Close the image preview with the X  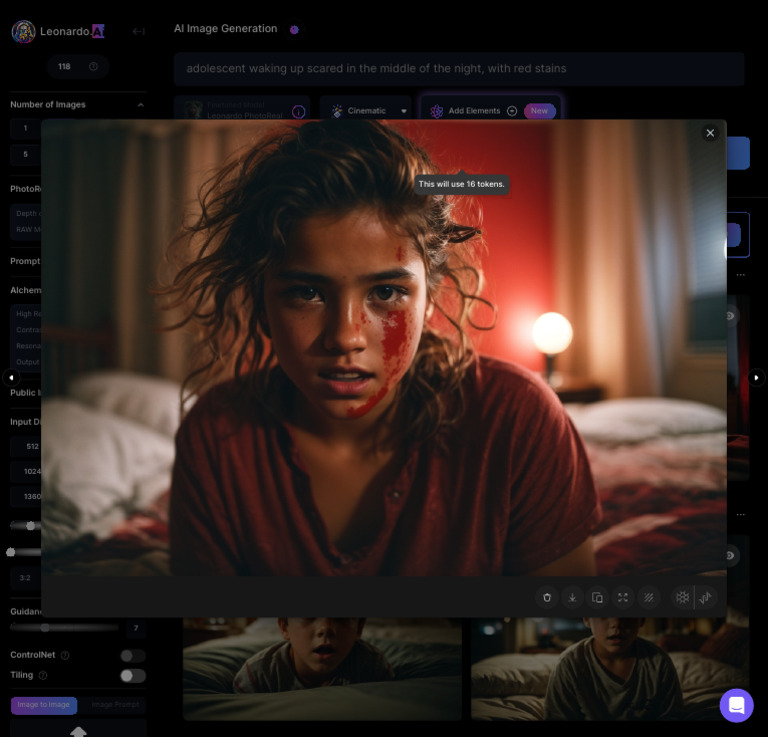(710, 133)
